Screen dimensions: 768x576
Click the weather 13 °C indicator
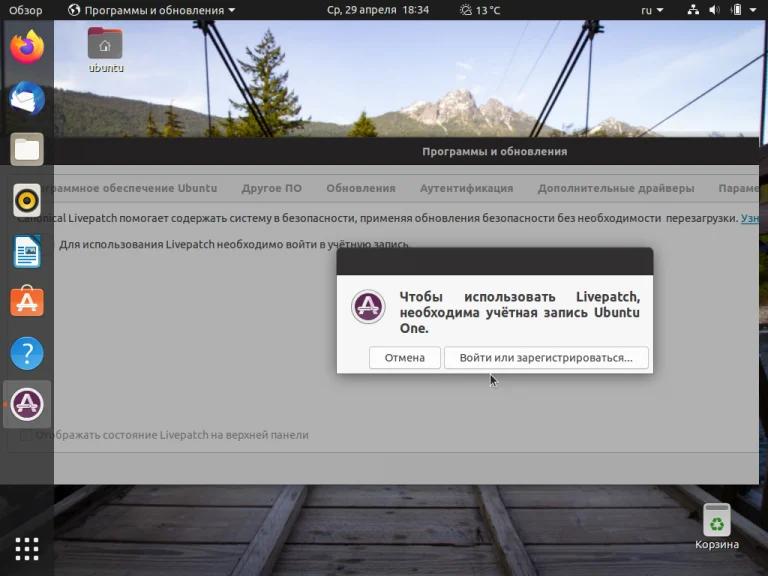coord(480,10)
